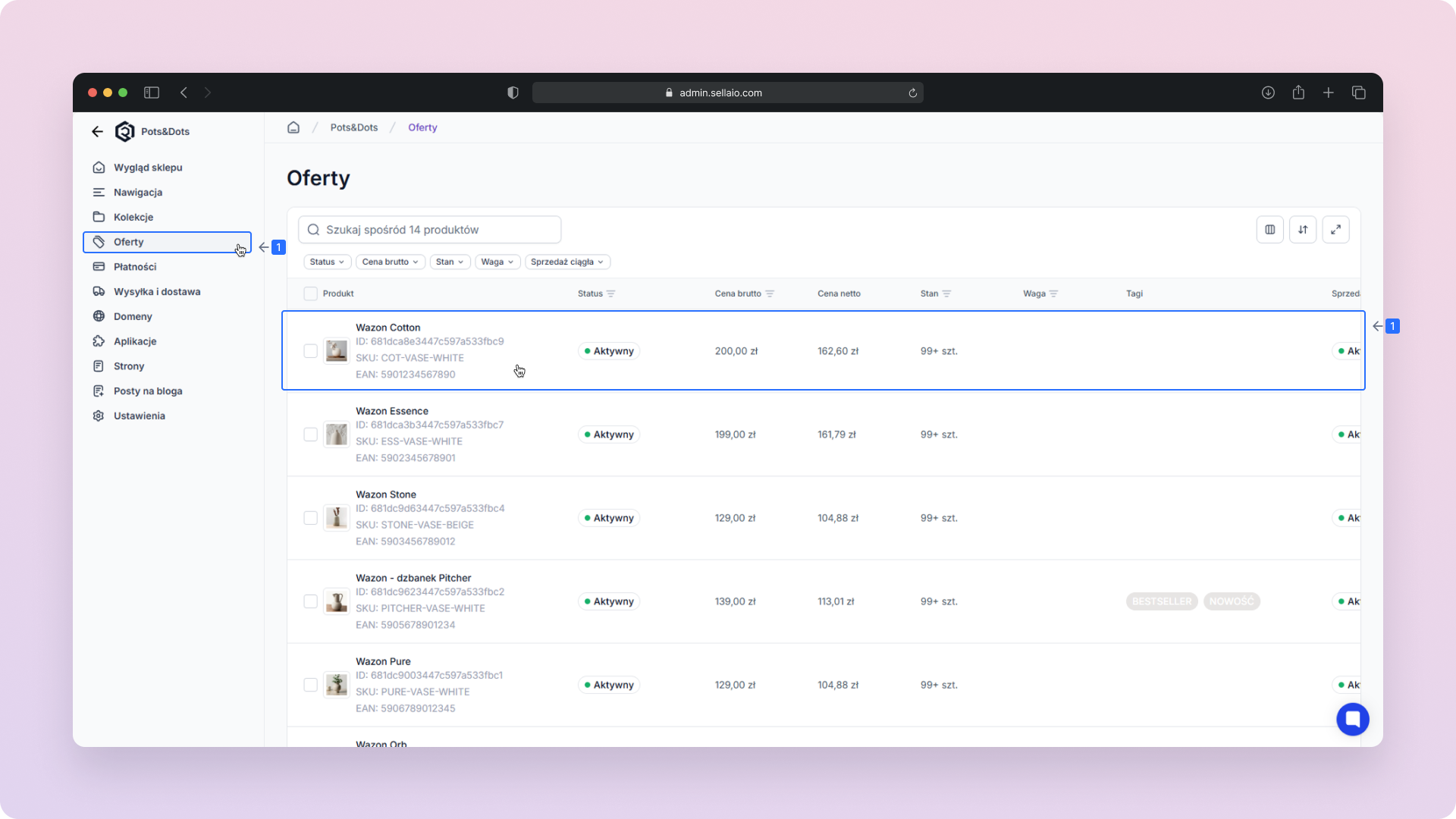Open a new tab with plus icon
The width and height of the screenshot is (1456, 819).
[x=1329, y=93]
